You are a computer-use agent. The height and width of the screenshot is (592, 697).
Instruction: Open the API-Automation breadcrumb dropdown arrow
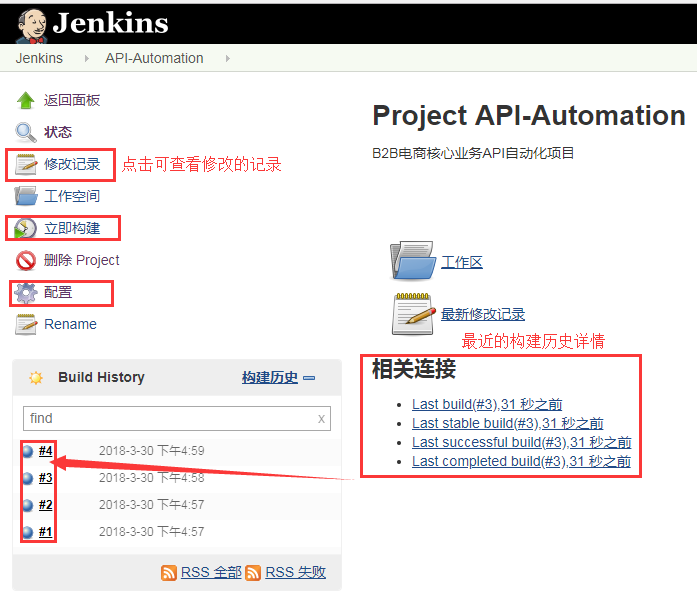point(228,58)
